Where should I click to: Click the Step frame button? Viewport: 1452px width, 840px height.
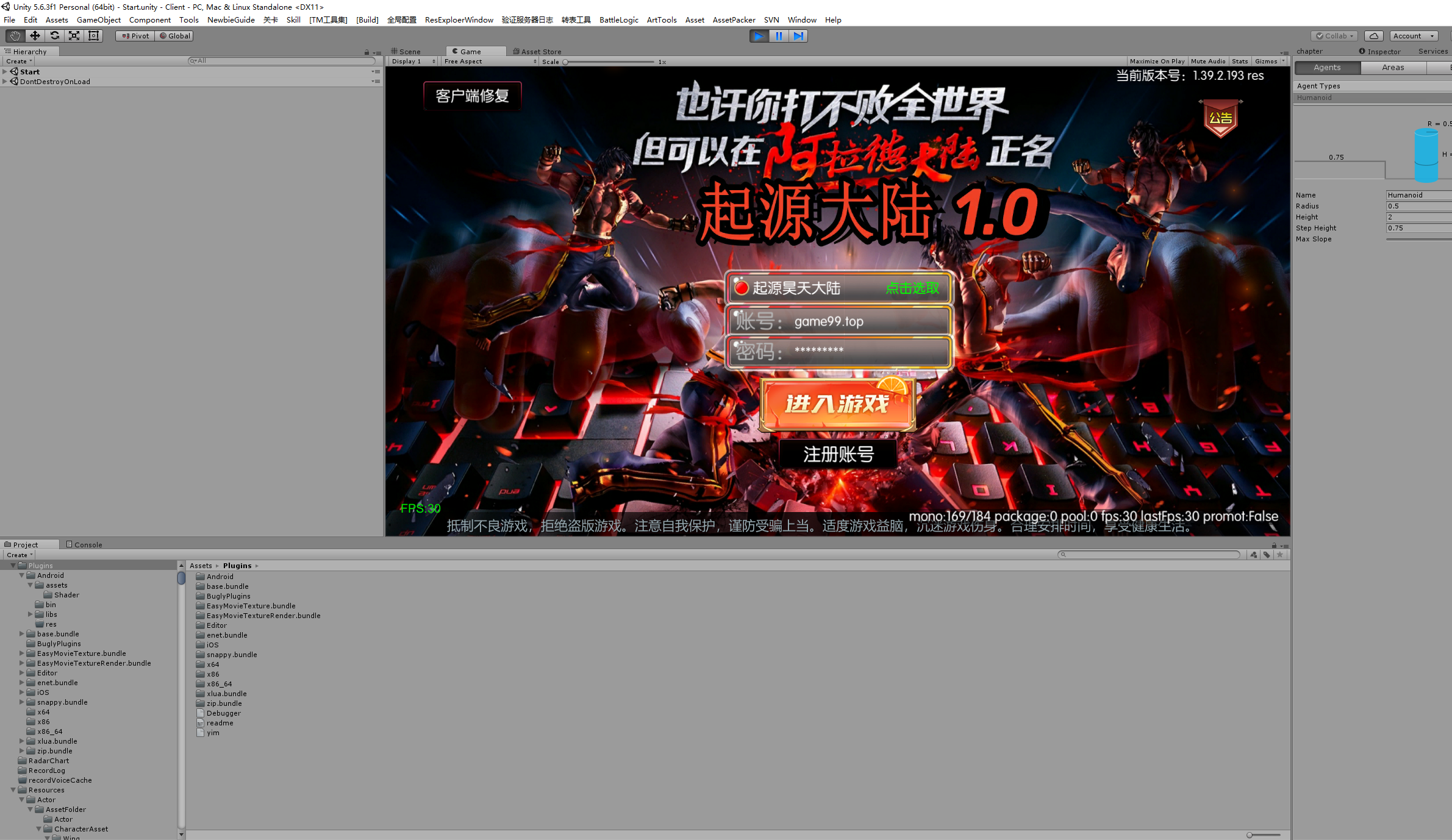click(798, 36)
